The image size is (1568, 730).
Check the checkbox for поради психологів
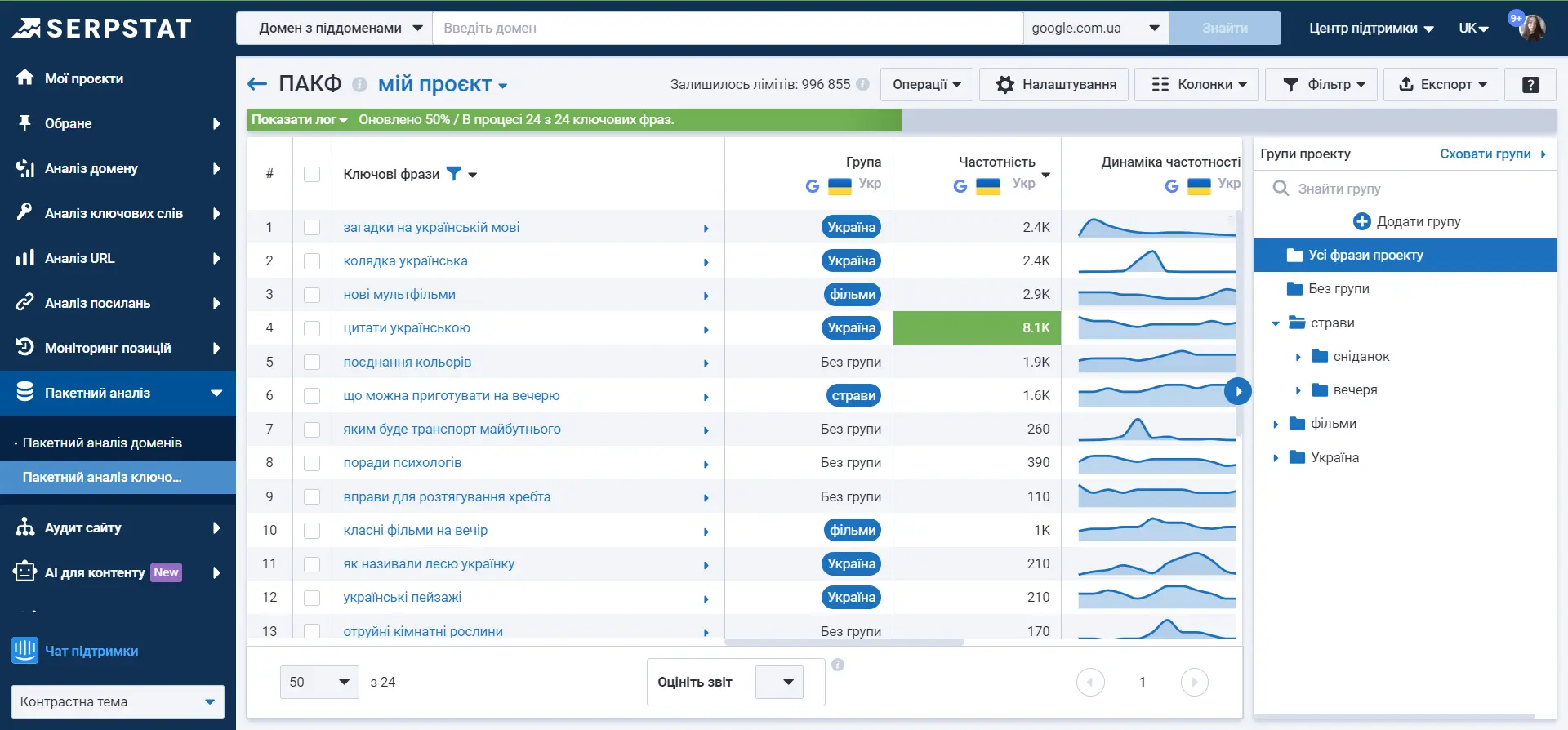[312, 463]
